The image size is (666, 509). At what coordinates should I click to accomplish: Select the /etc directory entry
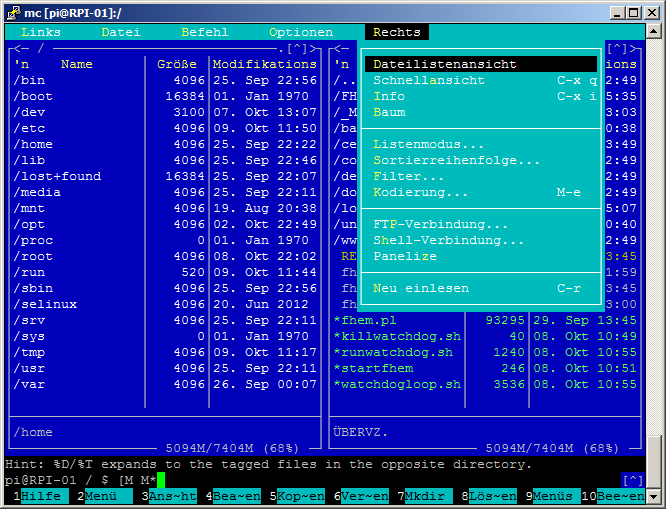pyautogui.click(x=29, y=128)
